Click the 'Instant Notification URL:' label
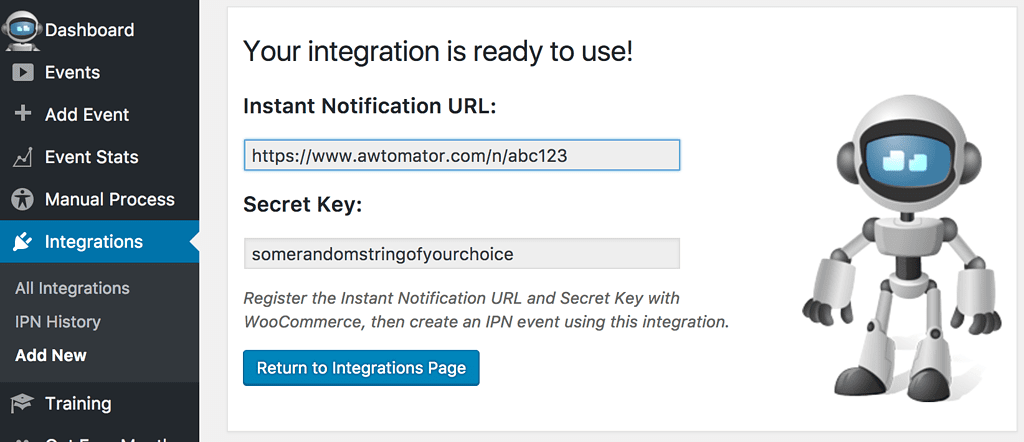The height and width of the screenshot is (442, 1024). pos(370,106)
